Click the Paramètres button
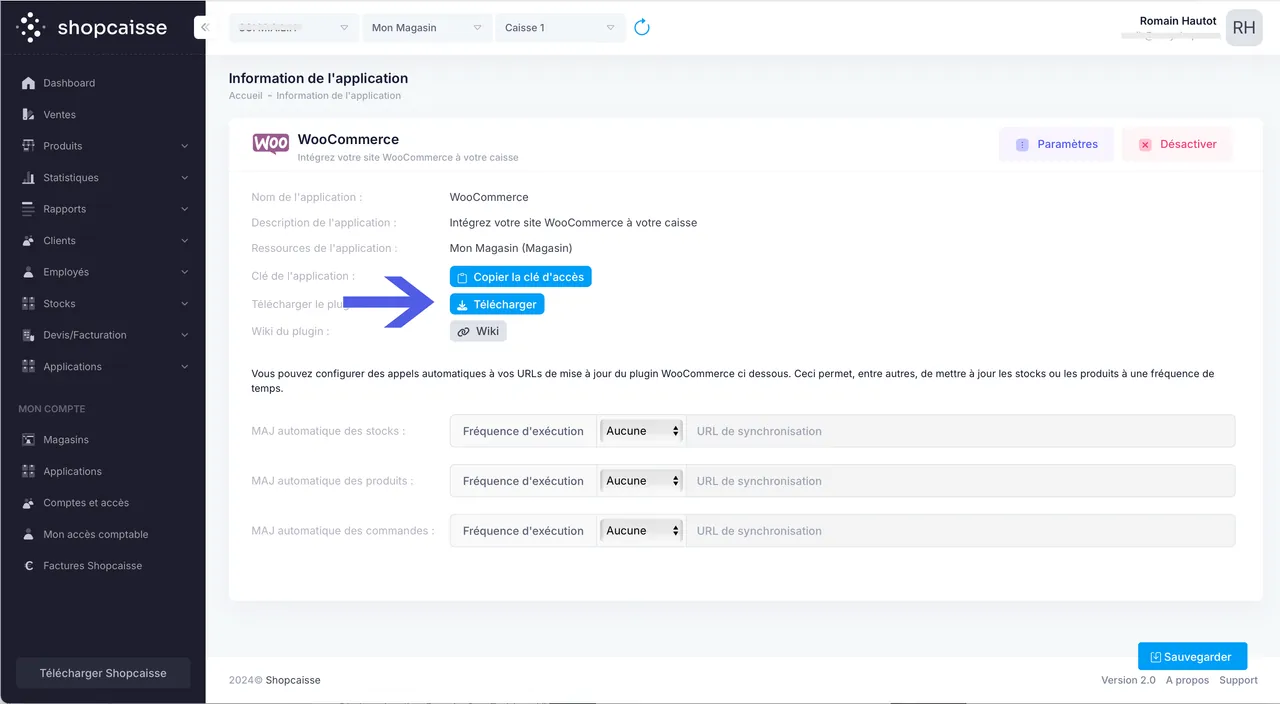Viewport: 1280px width, 704px height. click(1056, 144)
